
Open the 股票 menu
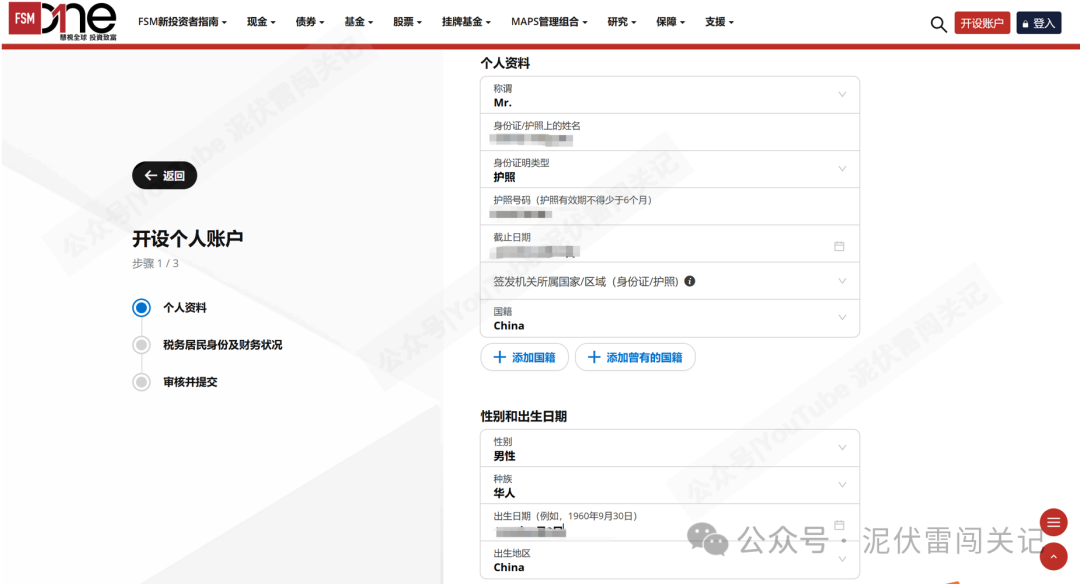(x=407, y=22)
